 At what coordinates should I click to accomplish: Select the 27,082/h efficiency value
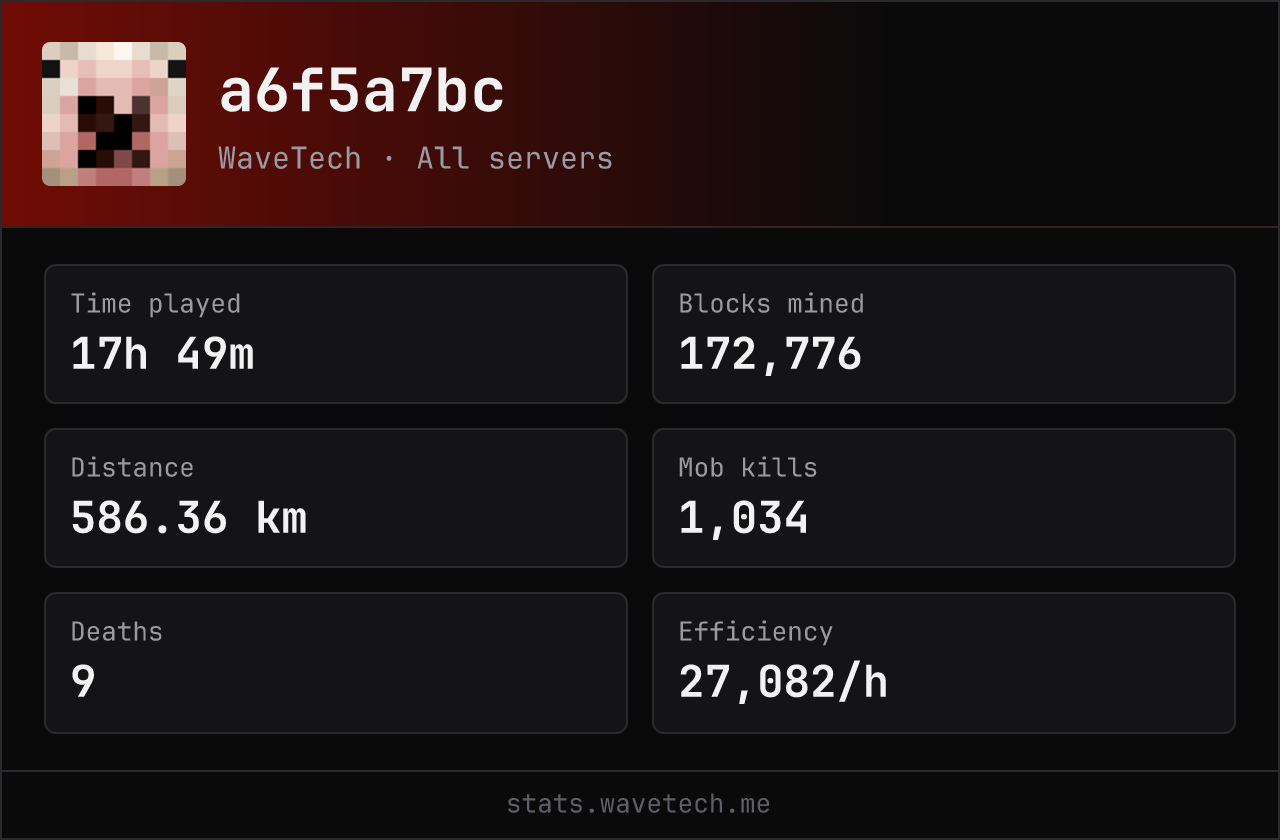783,682
